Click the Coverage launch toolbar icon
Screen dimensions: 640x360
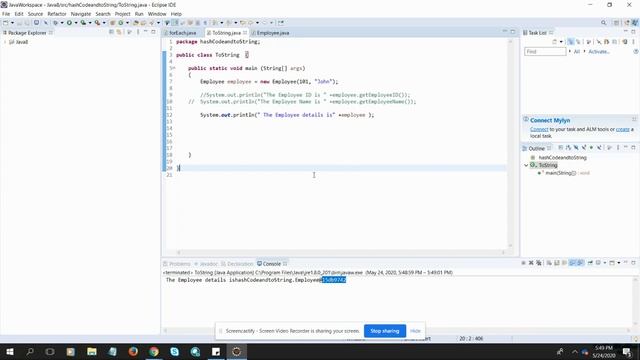tap(83, 23)
